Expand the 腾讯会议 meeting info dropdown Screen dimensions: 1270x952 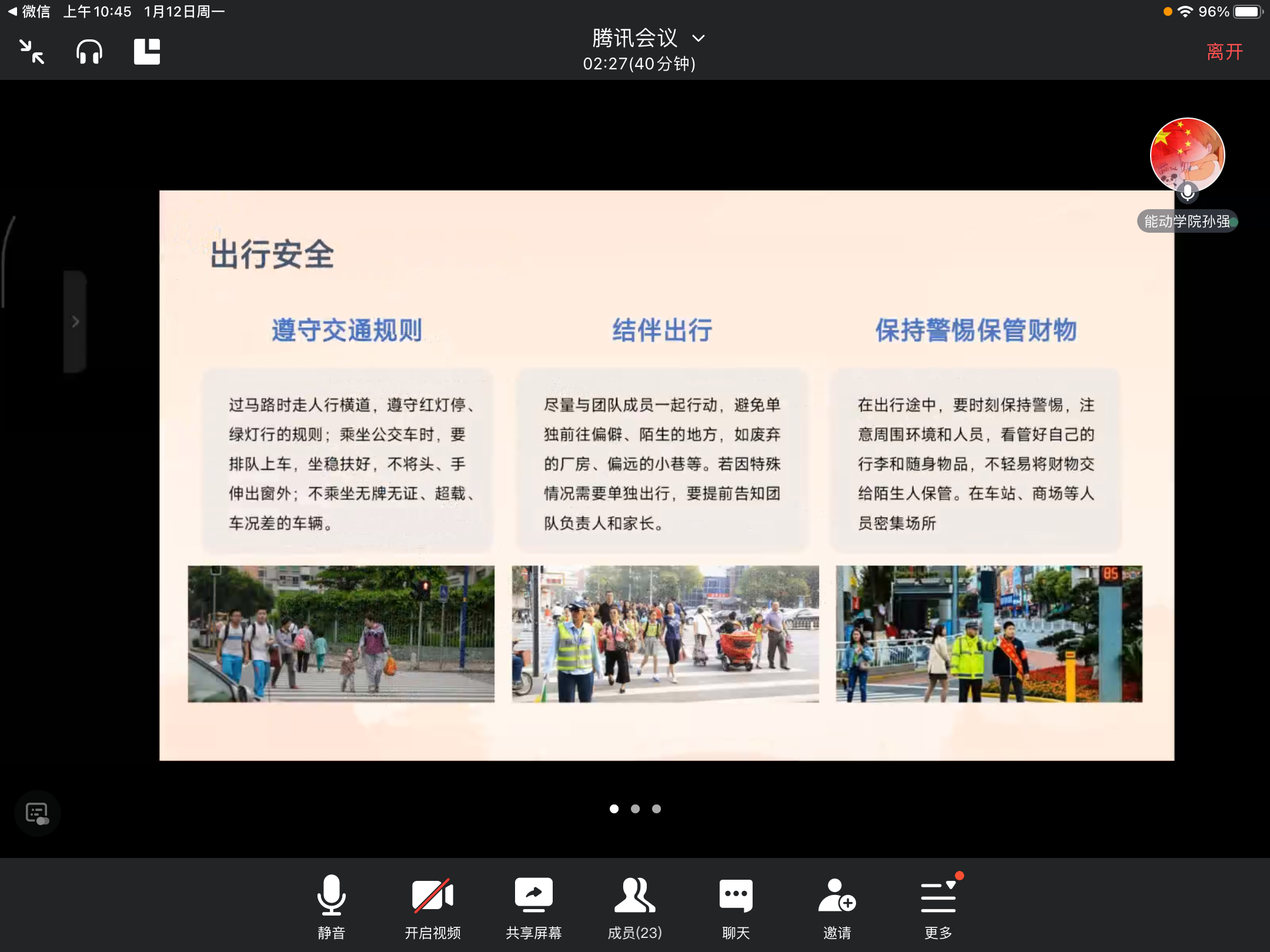647,39
